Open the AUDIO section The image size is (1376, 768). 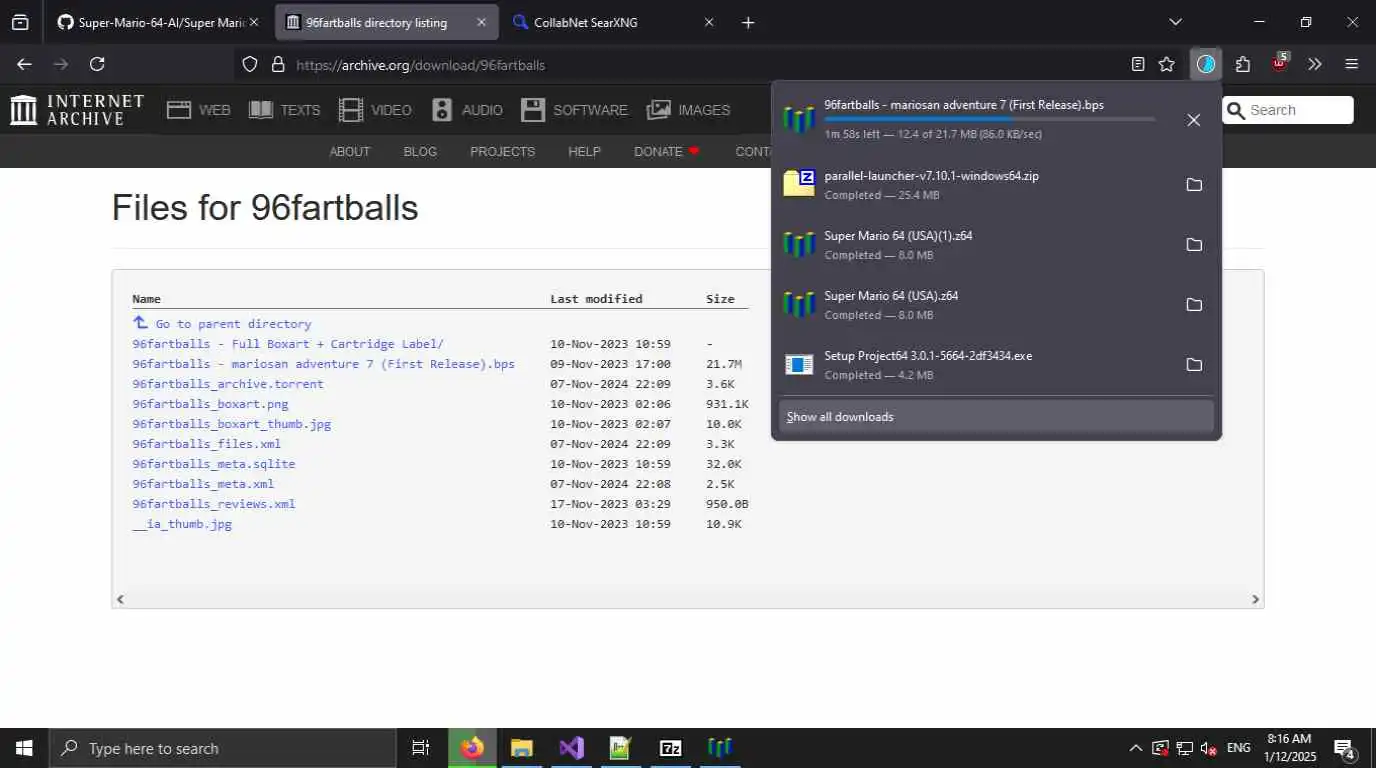click(x=467, y=110)
